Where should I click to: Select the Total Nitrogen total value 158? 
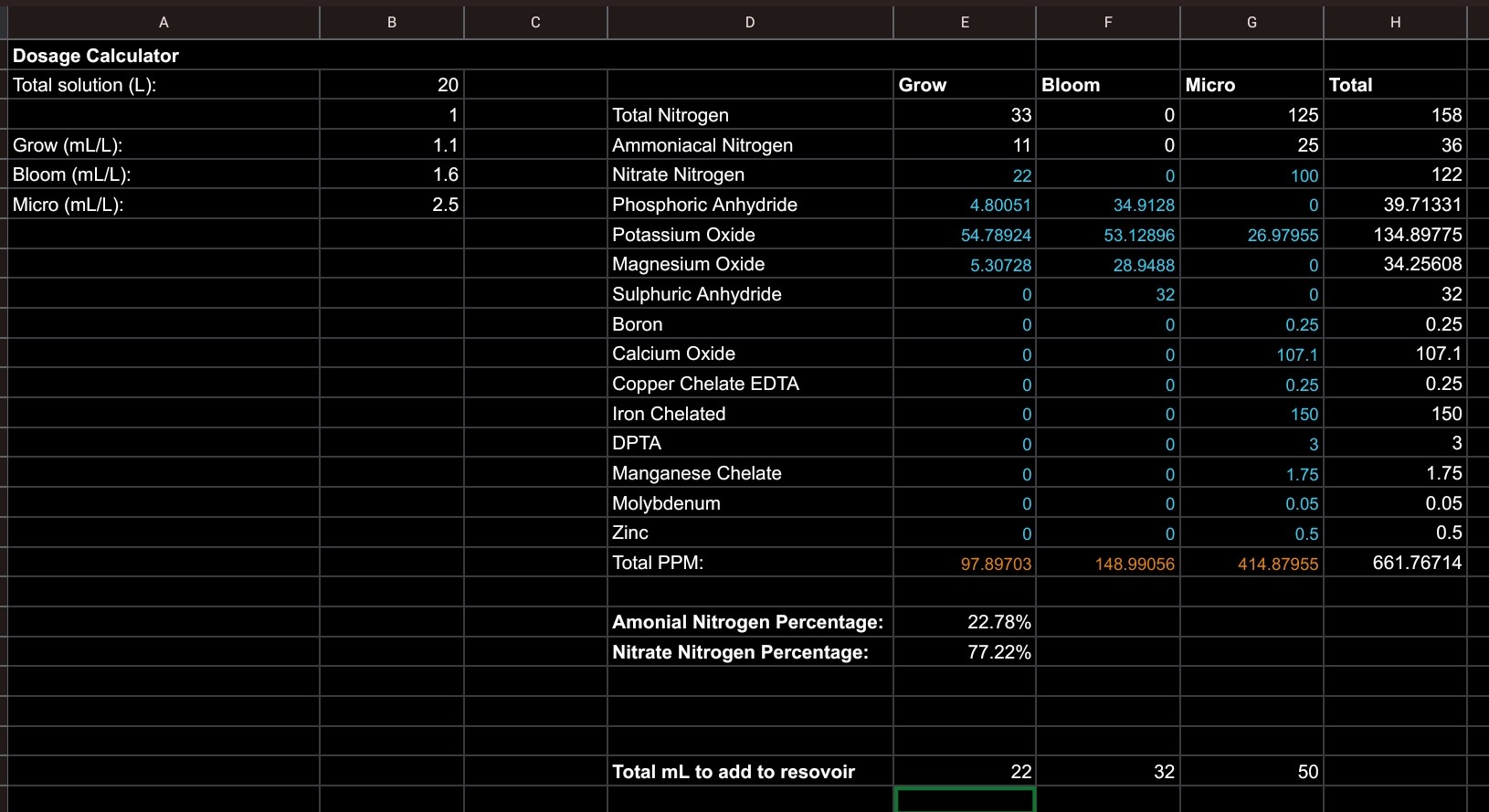(x=1395, y=115)
